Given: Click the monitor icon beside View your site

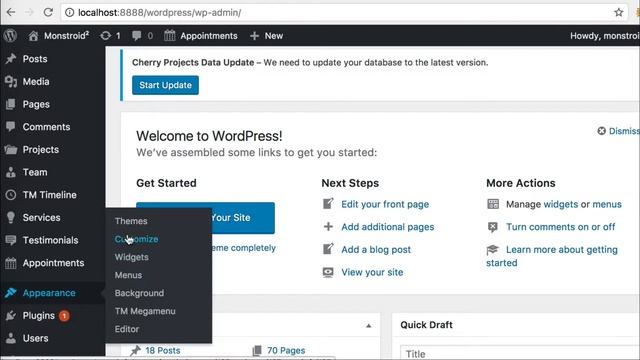Looking at the screenshot, I should [328, 272].
